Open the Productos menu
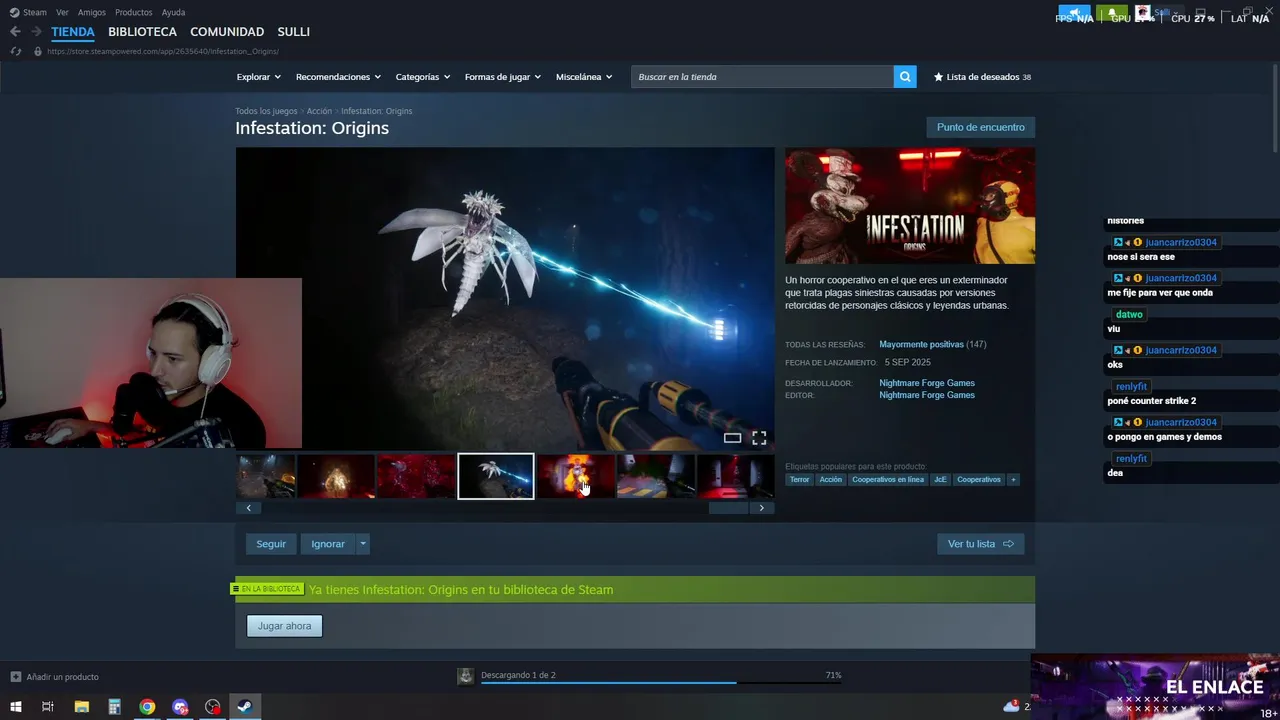1280x720 pixels. (134, 12)
